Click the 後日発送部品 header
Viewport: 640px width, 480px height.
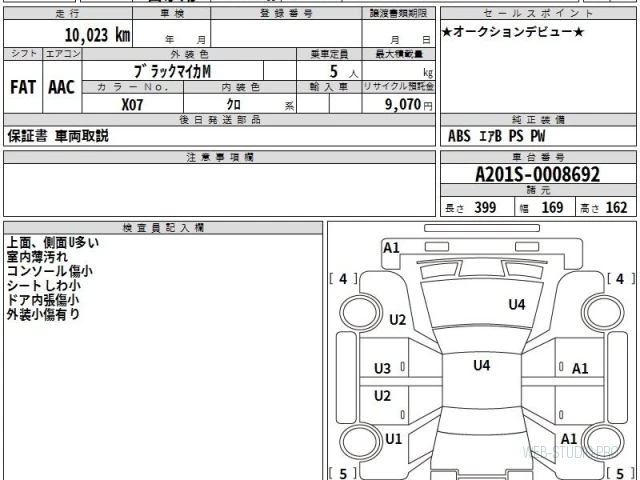coord(220,120)
